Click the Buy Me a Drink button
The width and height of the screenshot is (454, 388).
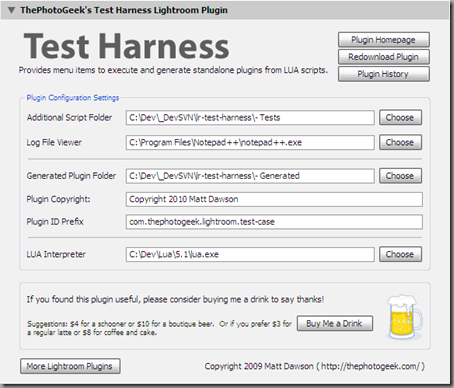(335, 323)
